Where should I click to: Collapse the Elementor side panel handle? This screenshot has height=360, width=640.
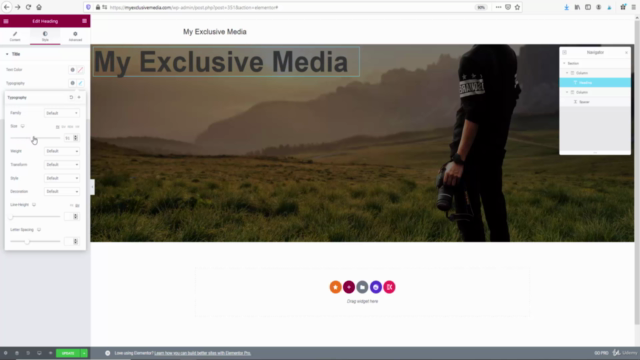pos(92,187)
